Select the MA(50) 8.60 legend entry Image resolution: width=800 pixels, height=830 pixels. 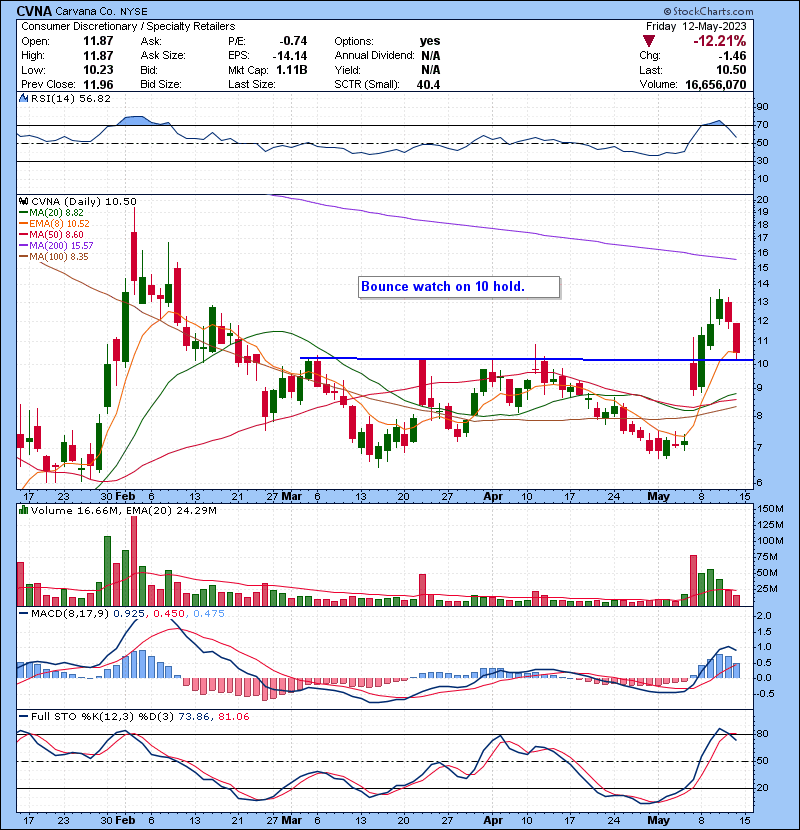click(51, 234)
